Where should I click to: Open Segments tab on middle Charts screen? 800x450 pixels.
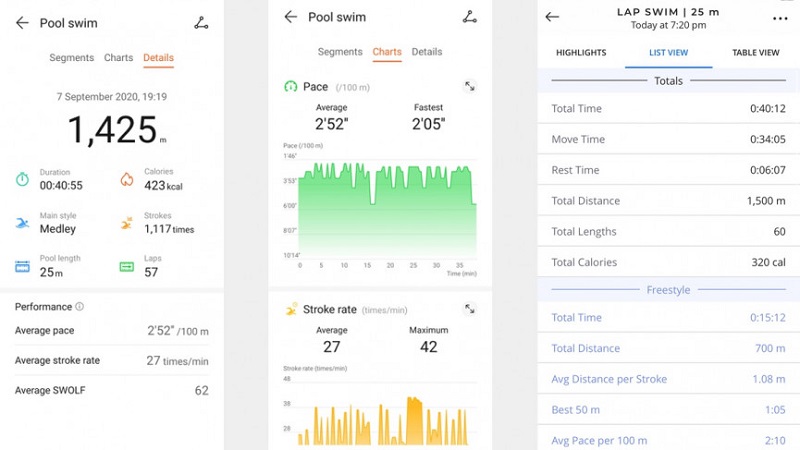tap(340, 52)
